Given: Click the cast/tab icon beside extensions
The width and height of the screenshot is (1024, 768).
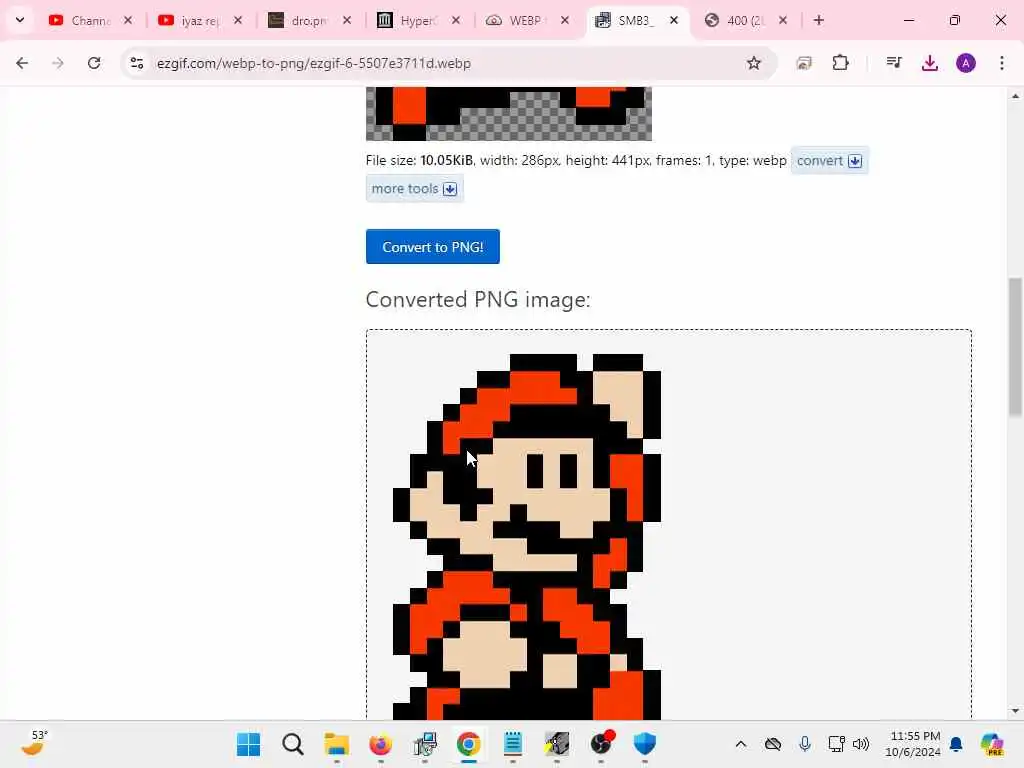Looking at the screenshot, I should 804,63.
